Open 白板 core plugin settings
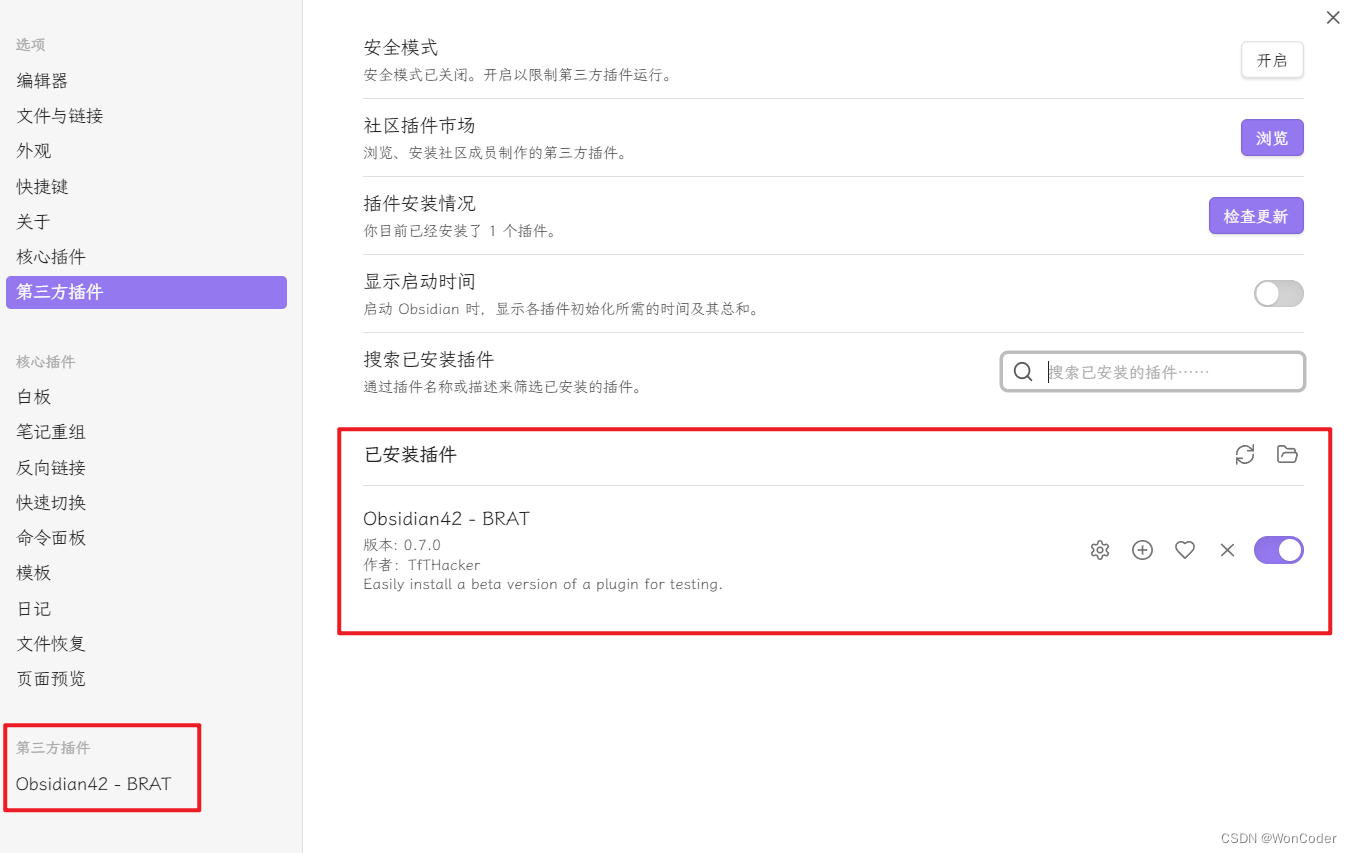 point(146,397)
